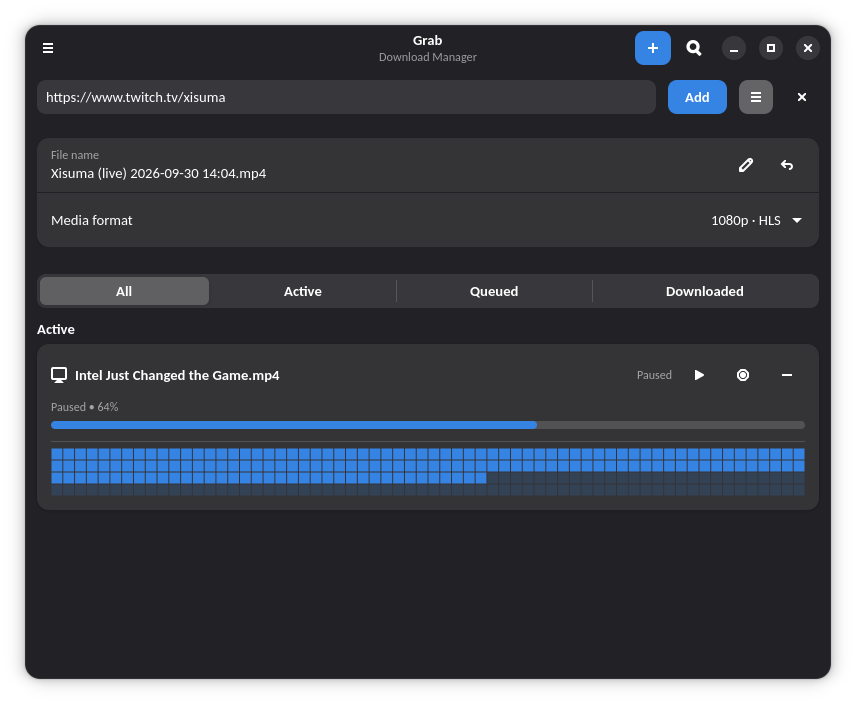Expand the Media format dropdown
Screen dimensions: 856x704
tap(756, 220)
